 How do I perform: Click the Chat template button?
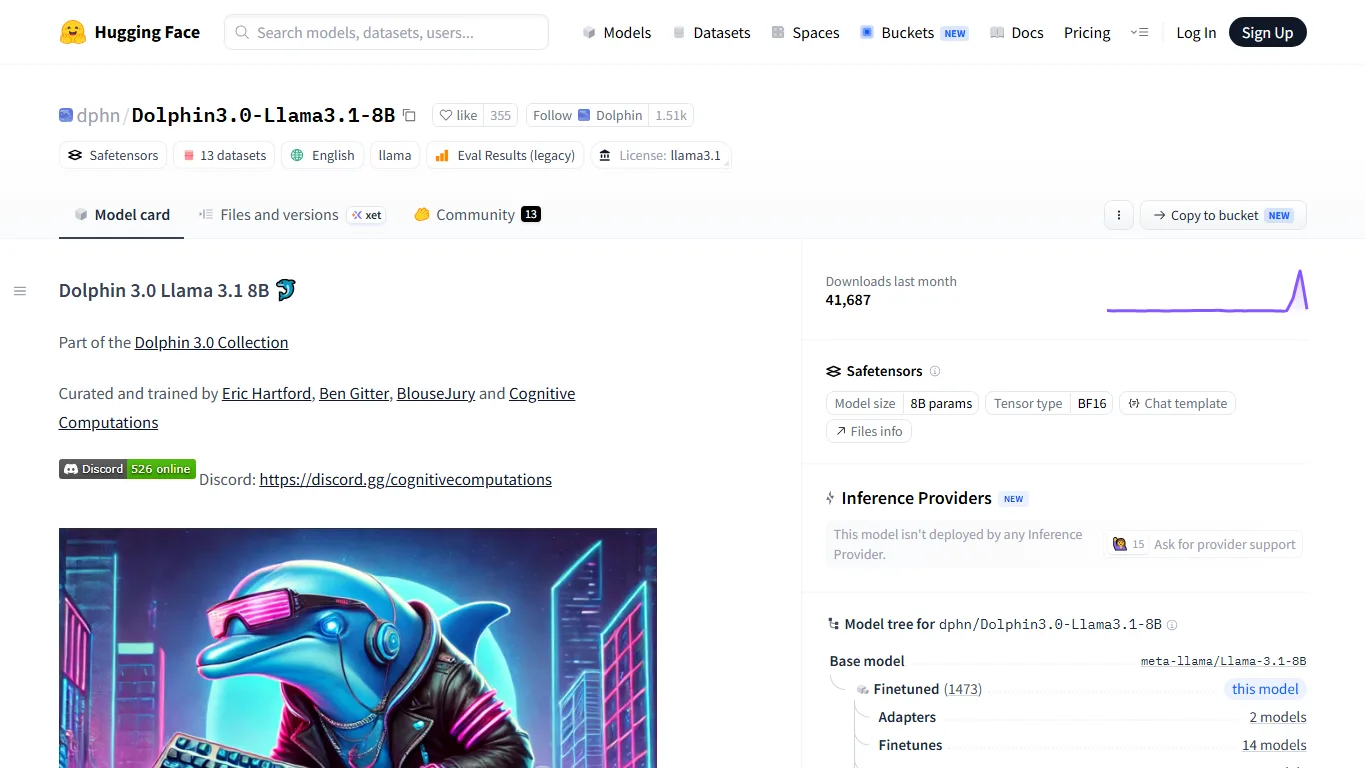1178,404
